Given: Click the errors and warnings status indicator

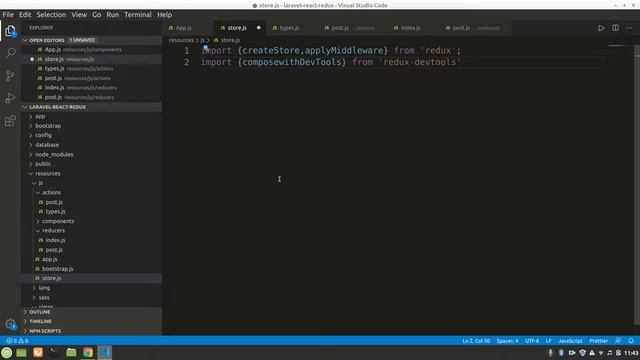Looking at the screenshot, I should [x=17, y=340].
